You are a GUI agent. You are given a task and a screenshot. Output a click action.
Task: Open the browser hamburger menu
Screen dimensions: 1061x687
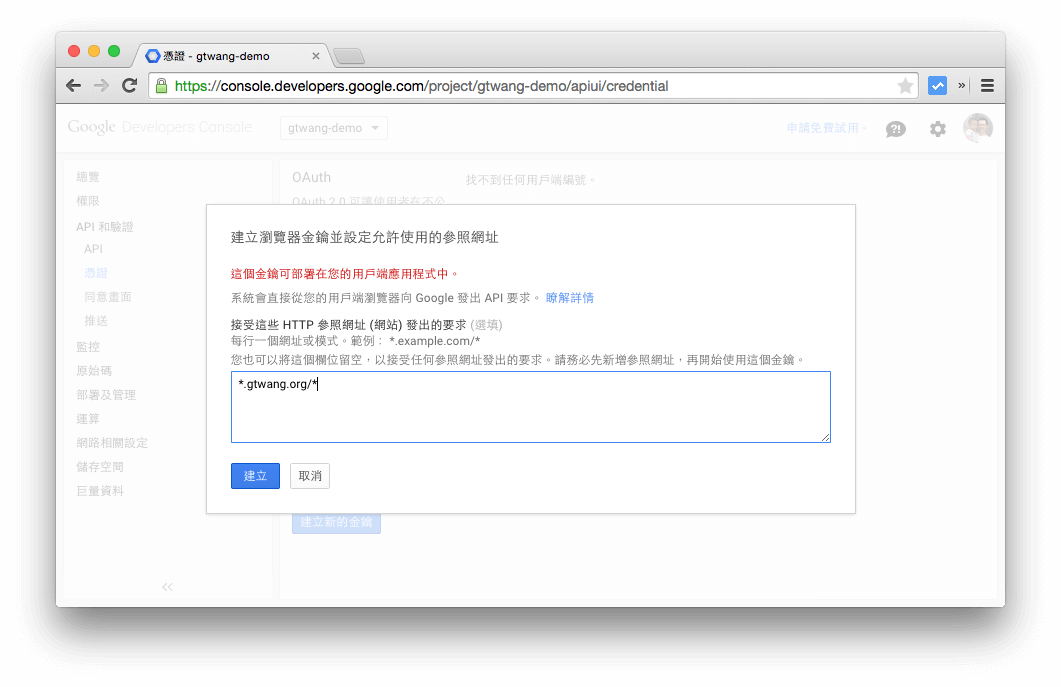tap(987, 85)
